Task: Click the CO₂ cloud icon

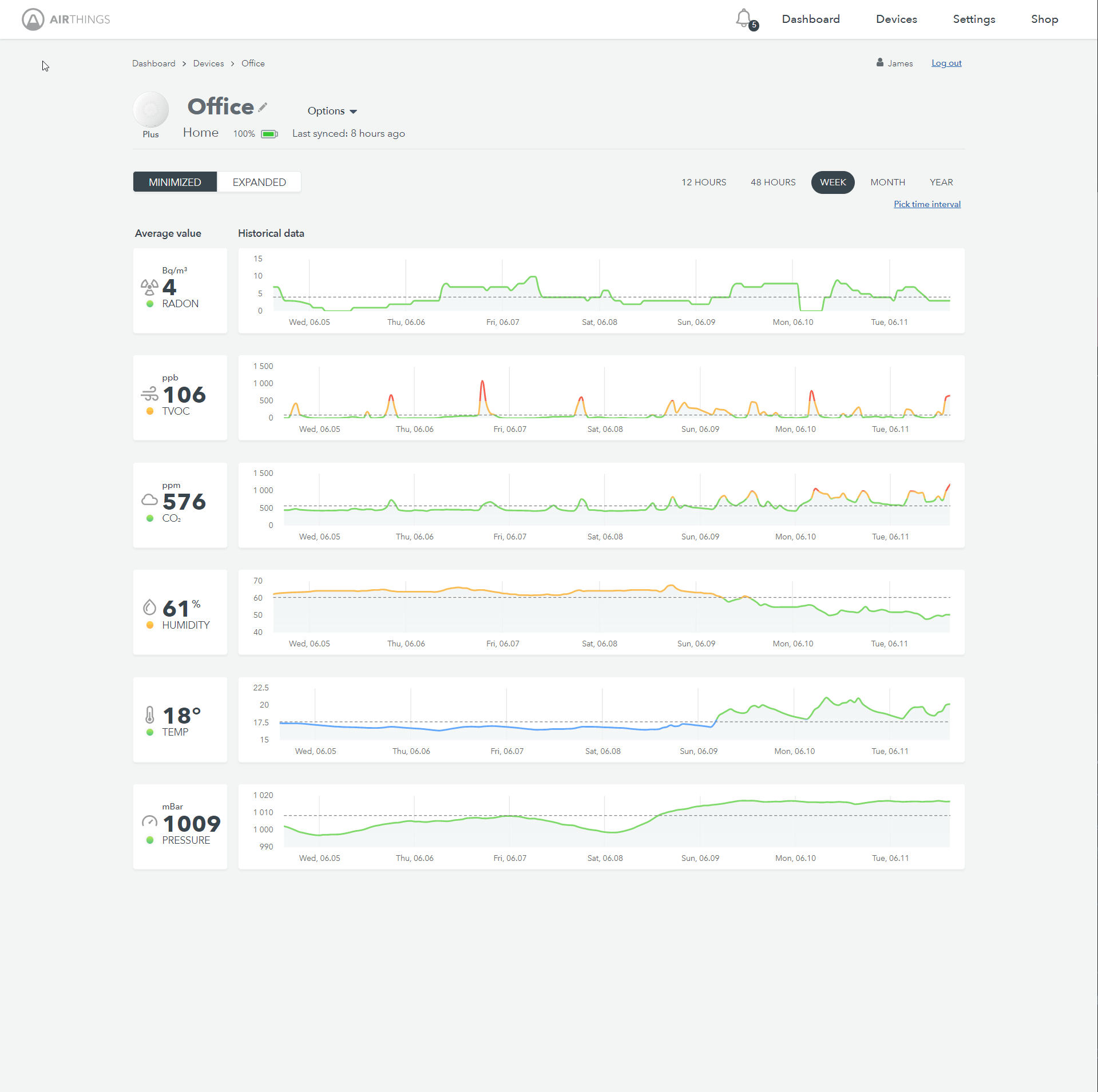Action: pos(149,499)
